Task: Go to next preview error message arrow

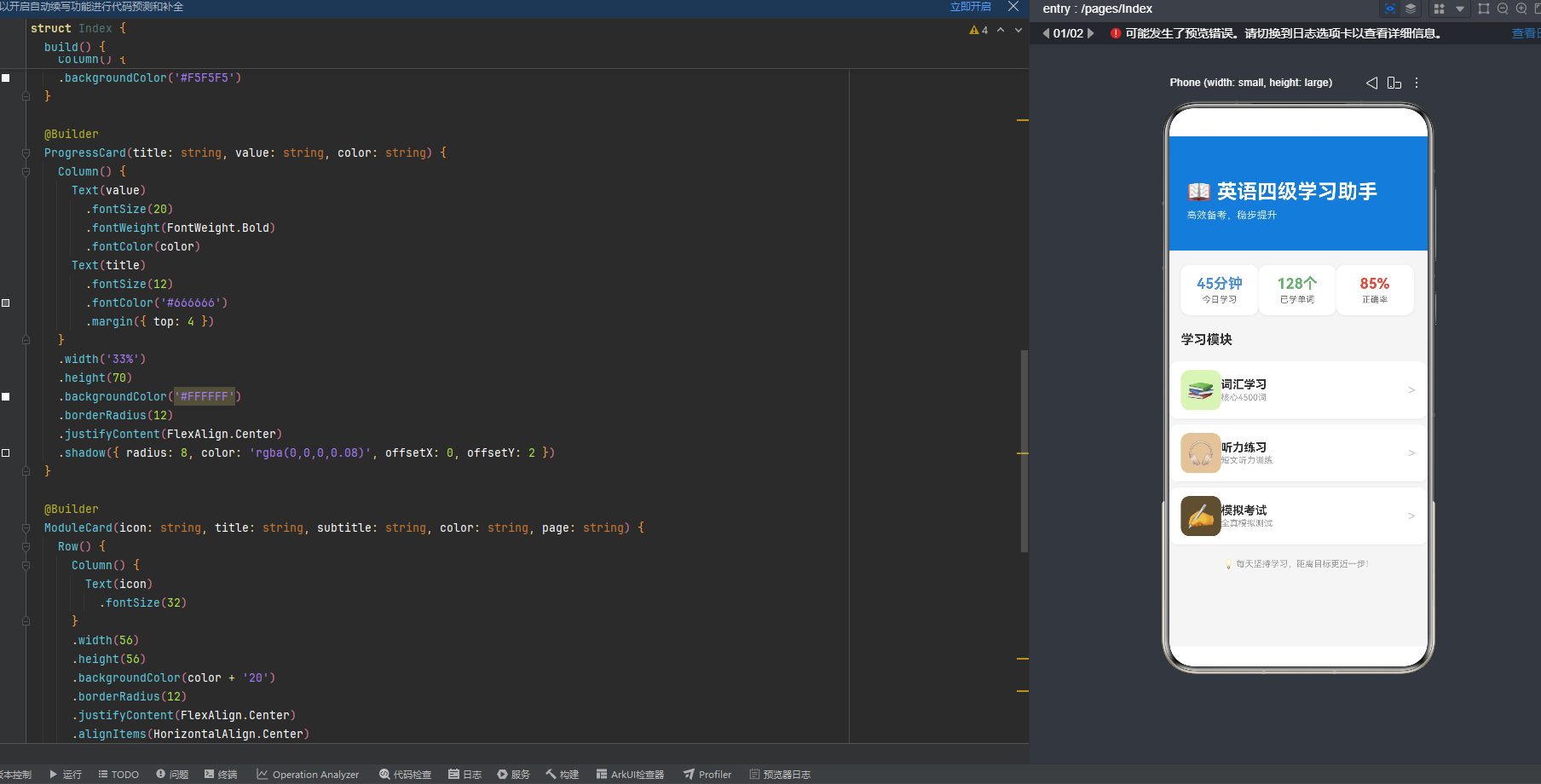Action: [x=1091, y=33]
